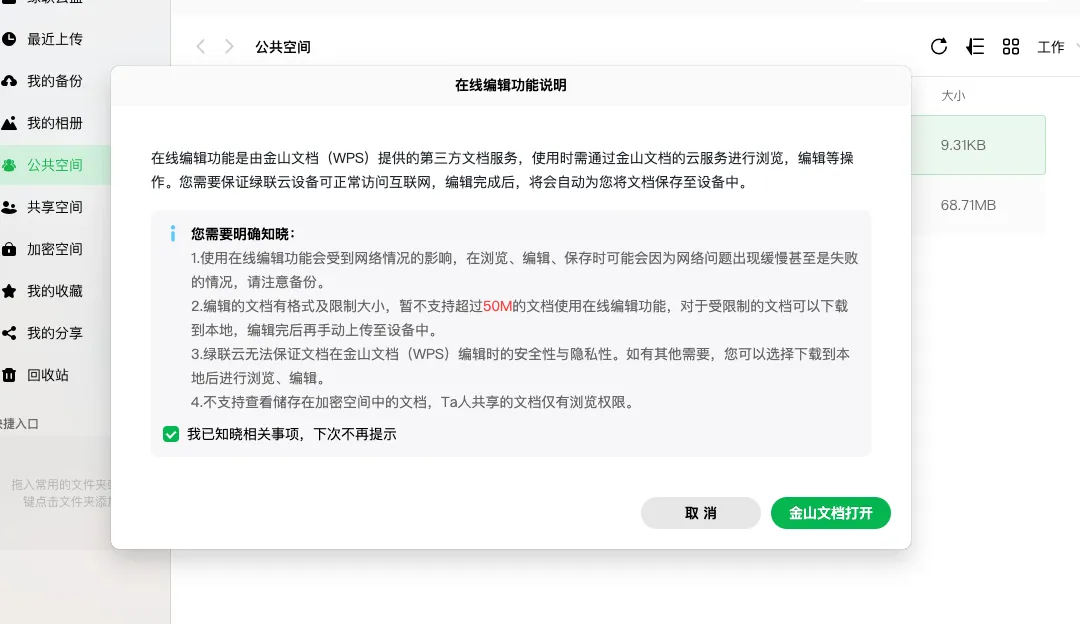Click the 回收站 trash icon
The height and width of the screenshot is (624, 1080).
click(x=9, y=375)
